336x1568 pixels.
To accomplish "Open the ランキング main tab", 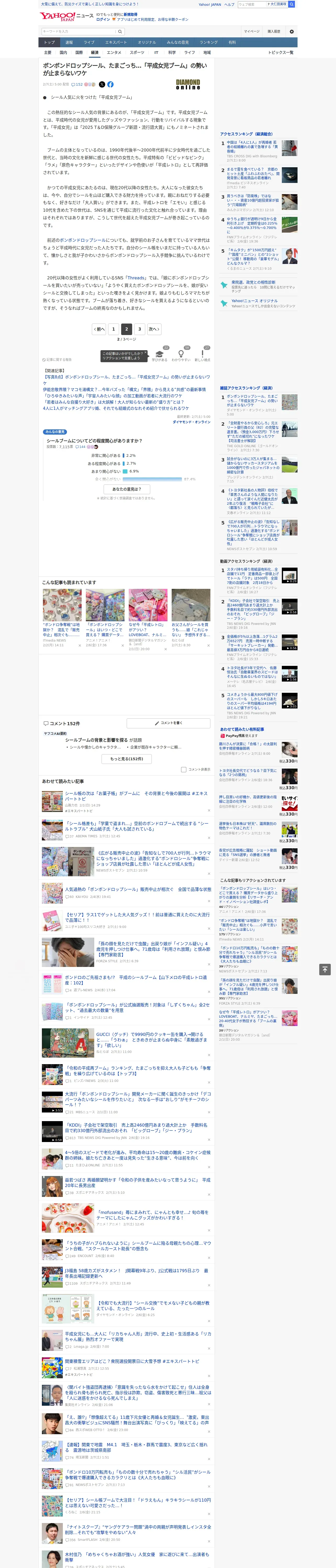I will (x=209, y=43).
